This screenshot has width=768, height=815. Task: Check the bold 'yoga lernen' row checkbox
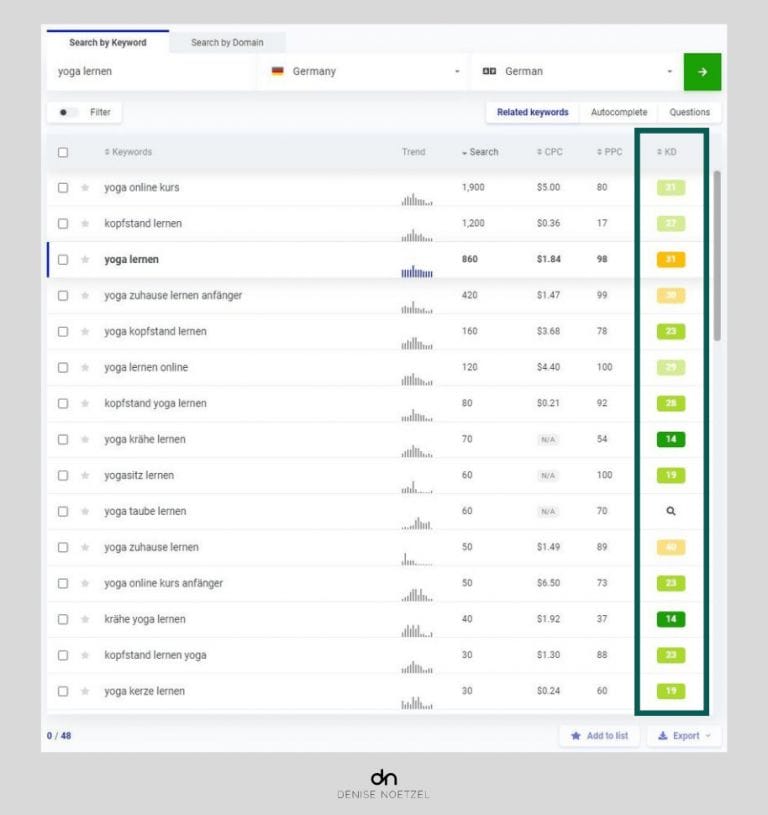[63, 259]
